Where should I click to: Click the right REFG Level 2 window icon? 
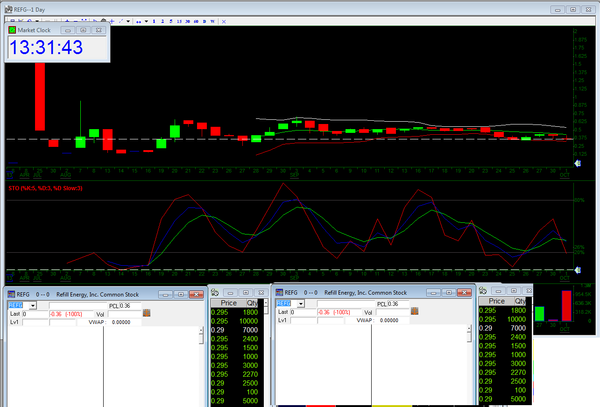282,293
